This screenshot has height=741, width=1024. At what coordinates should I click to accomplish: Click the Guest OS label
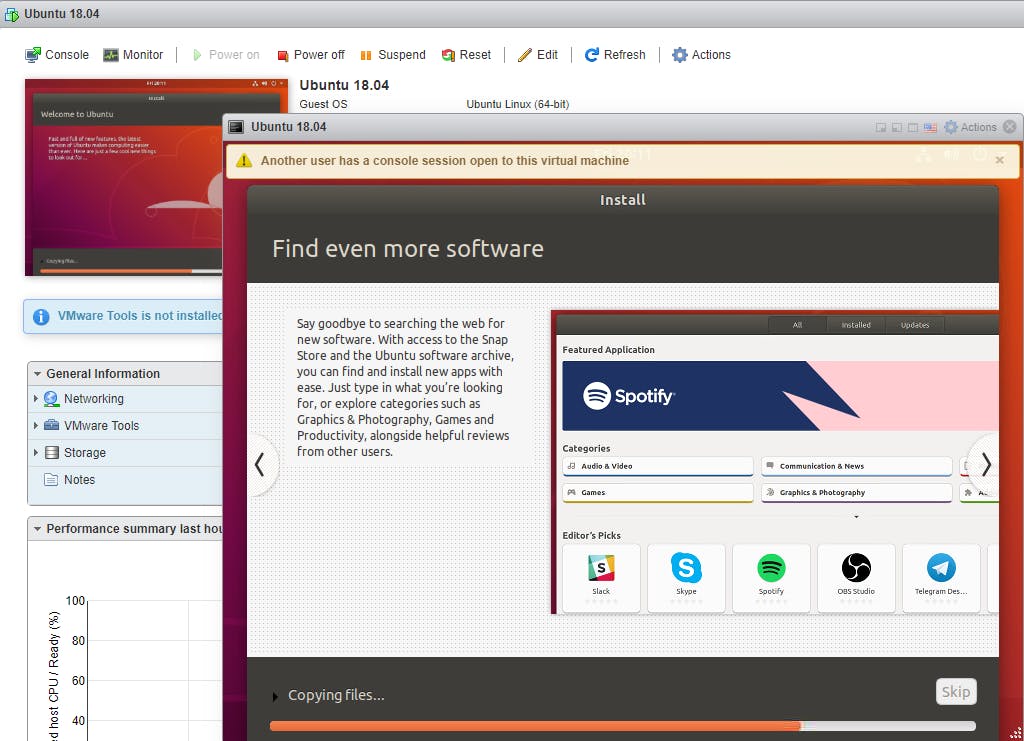coord(323,104)
